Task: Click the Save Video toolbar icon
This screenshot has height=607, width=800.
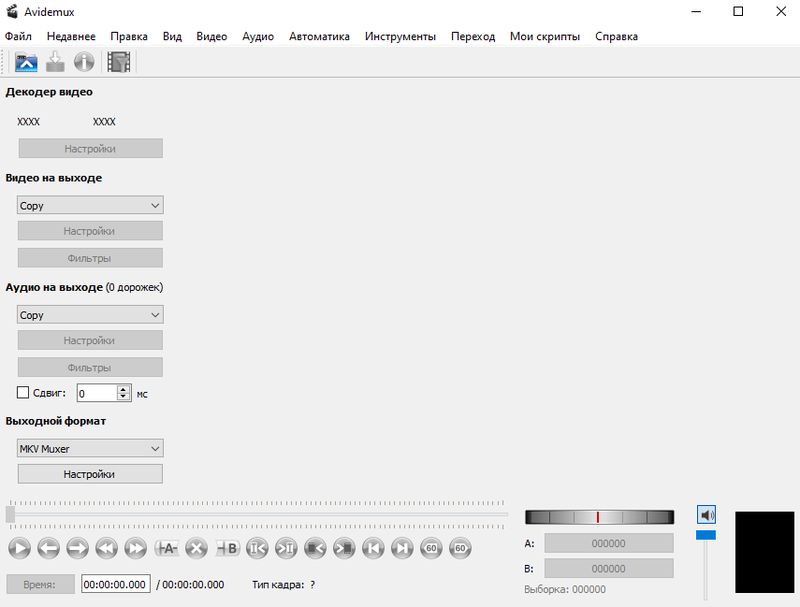Action: tap(55, 62)
